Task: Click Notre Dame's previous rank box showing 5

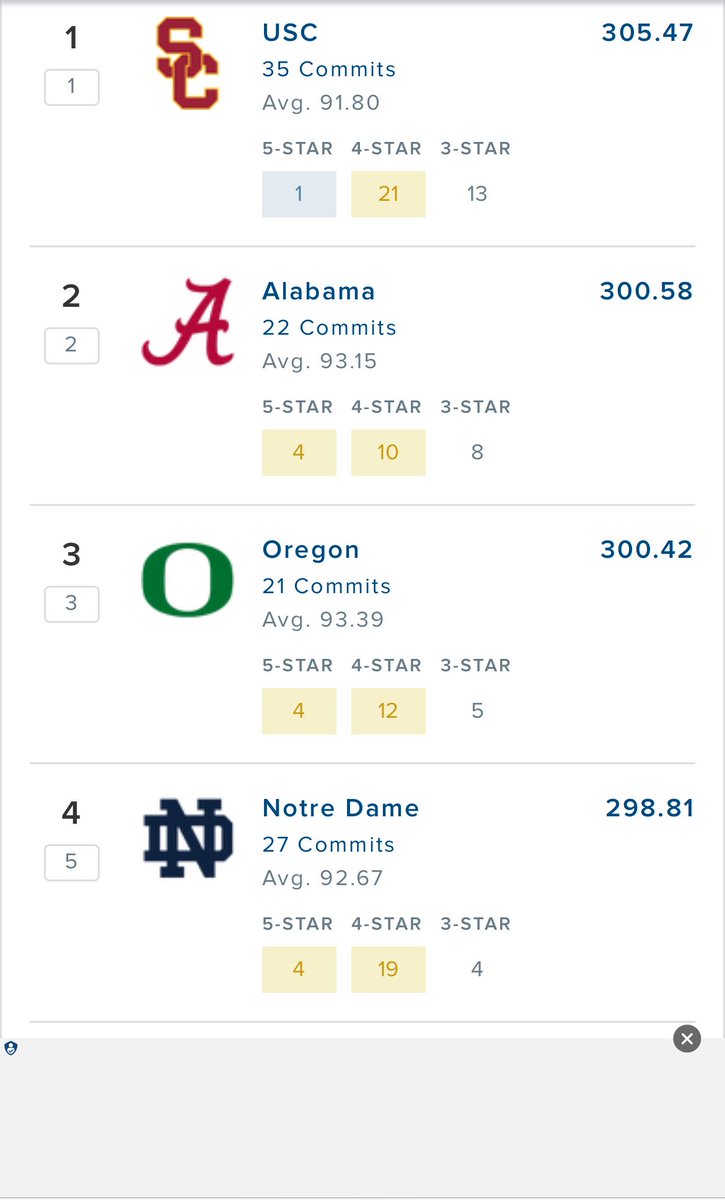Action: 71,862
